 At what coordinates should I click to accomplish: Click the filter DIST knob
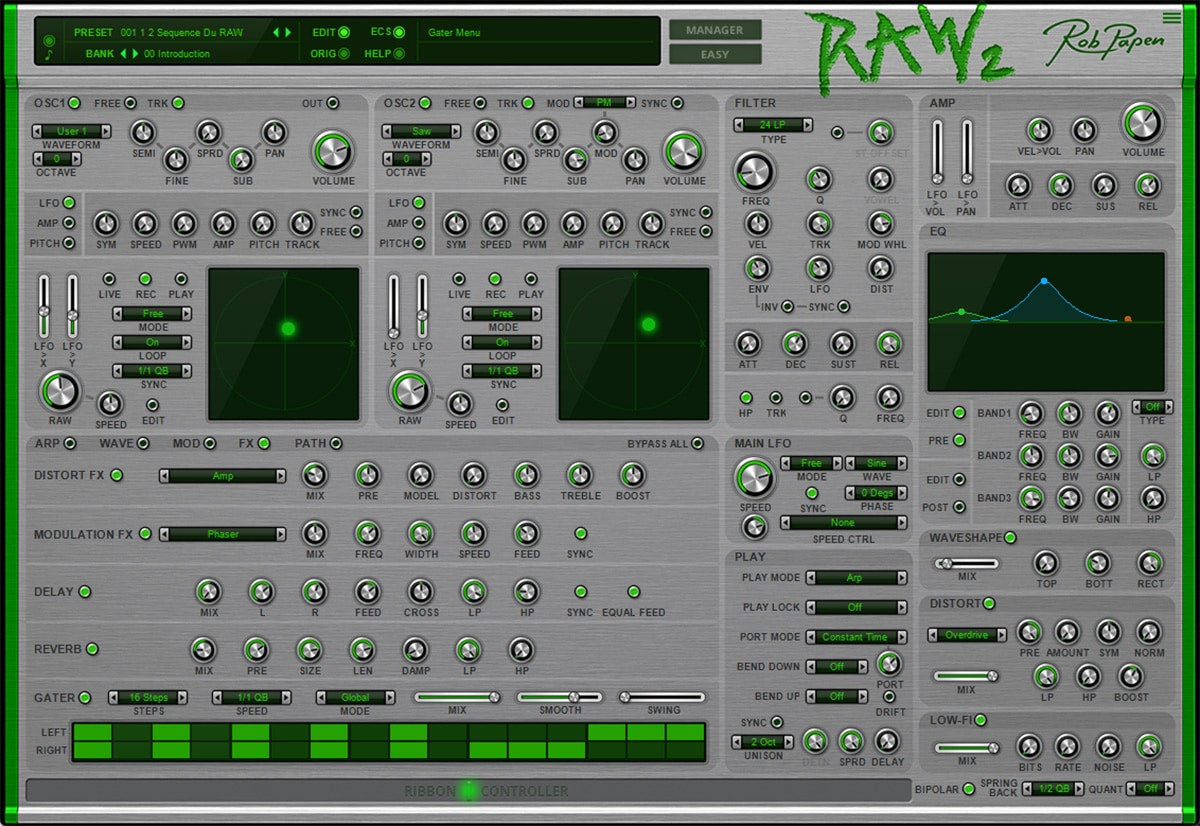coord(880,268)
